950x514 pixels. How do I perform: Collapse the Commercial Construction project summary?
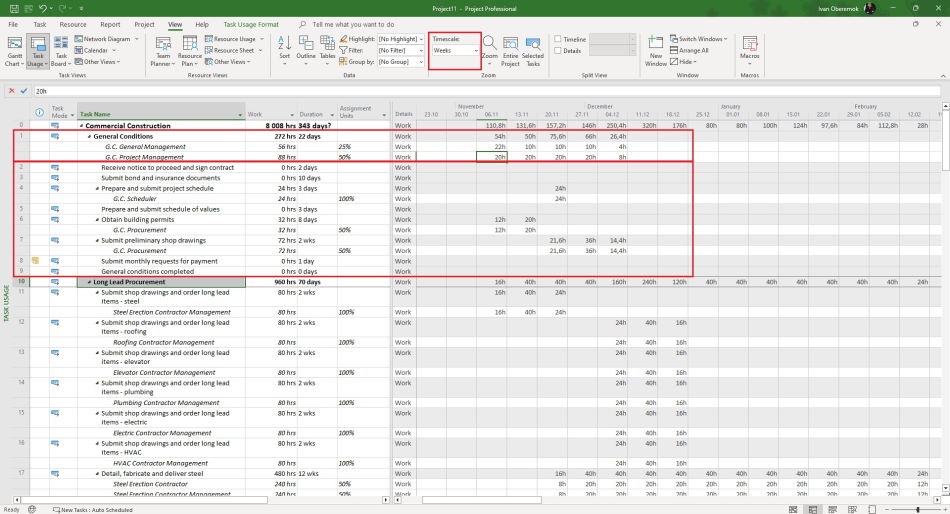click(x=82, y=125)
